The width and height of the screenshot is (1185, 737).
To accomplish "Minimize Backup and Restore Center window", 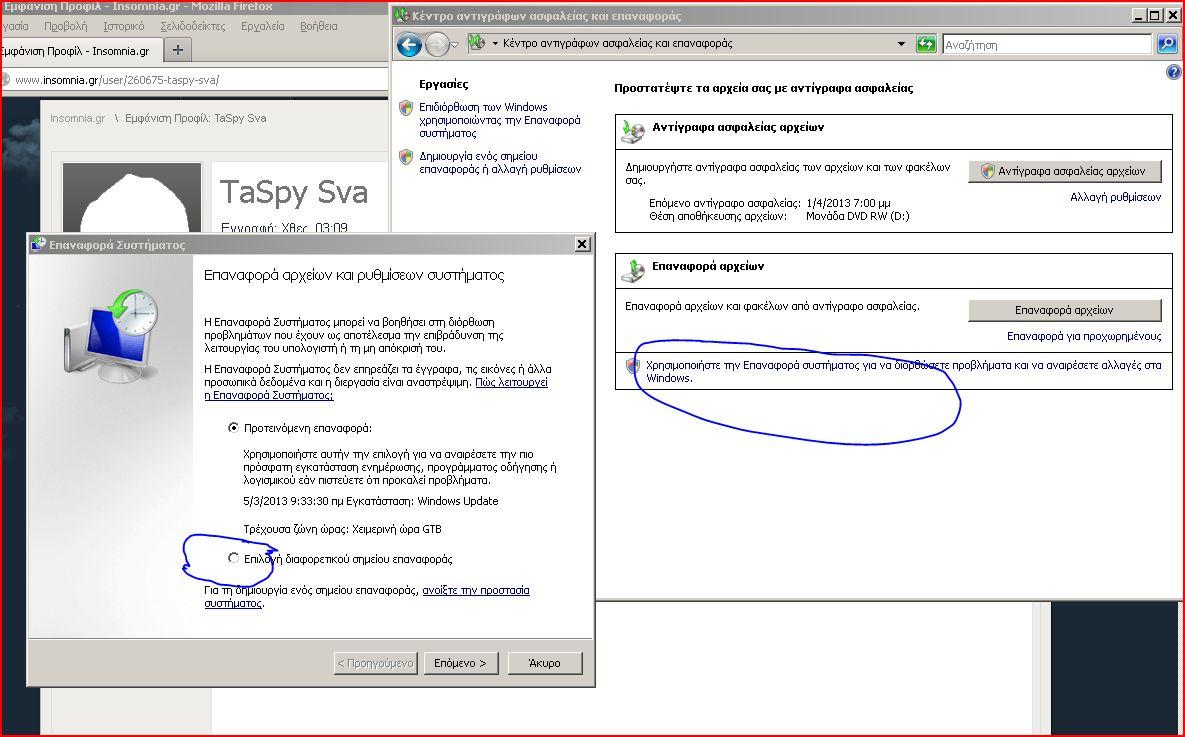I will [1139, 15].
